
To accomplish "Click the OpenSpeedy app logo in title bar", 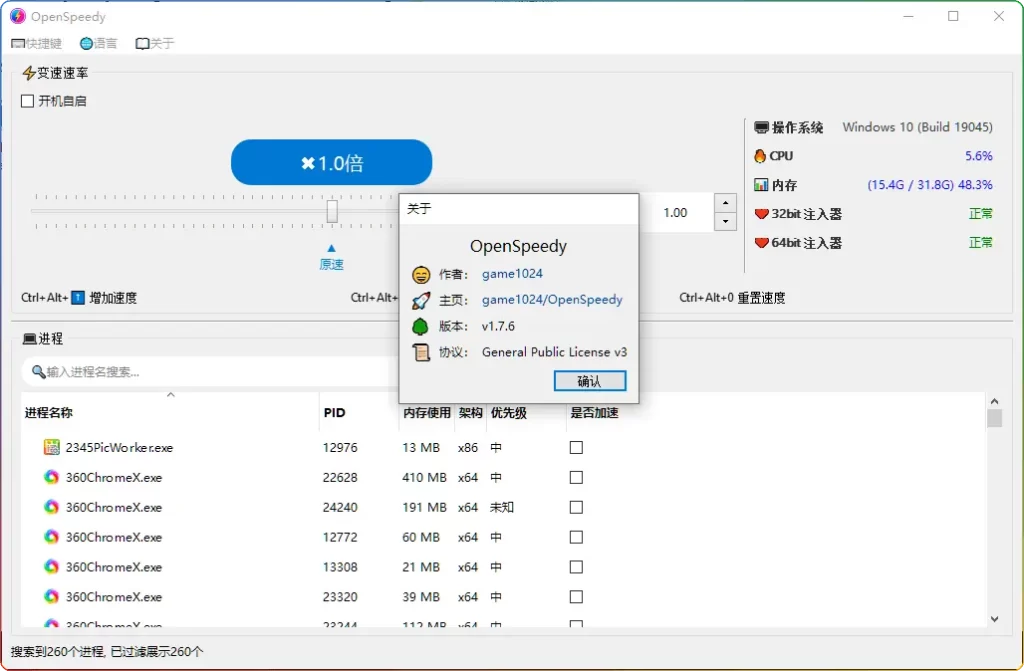I will pyautogui.click(x=18, y=16).
